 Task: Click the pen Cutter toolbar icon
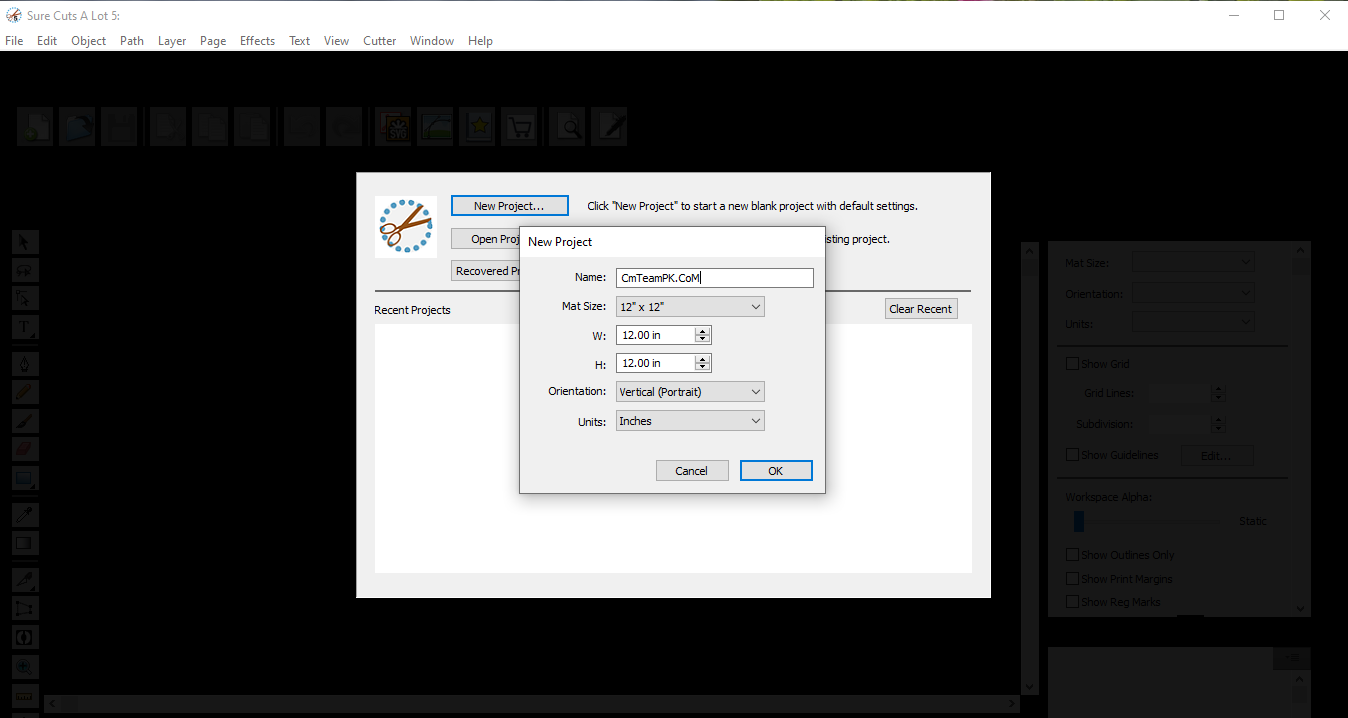click(610, 127)
